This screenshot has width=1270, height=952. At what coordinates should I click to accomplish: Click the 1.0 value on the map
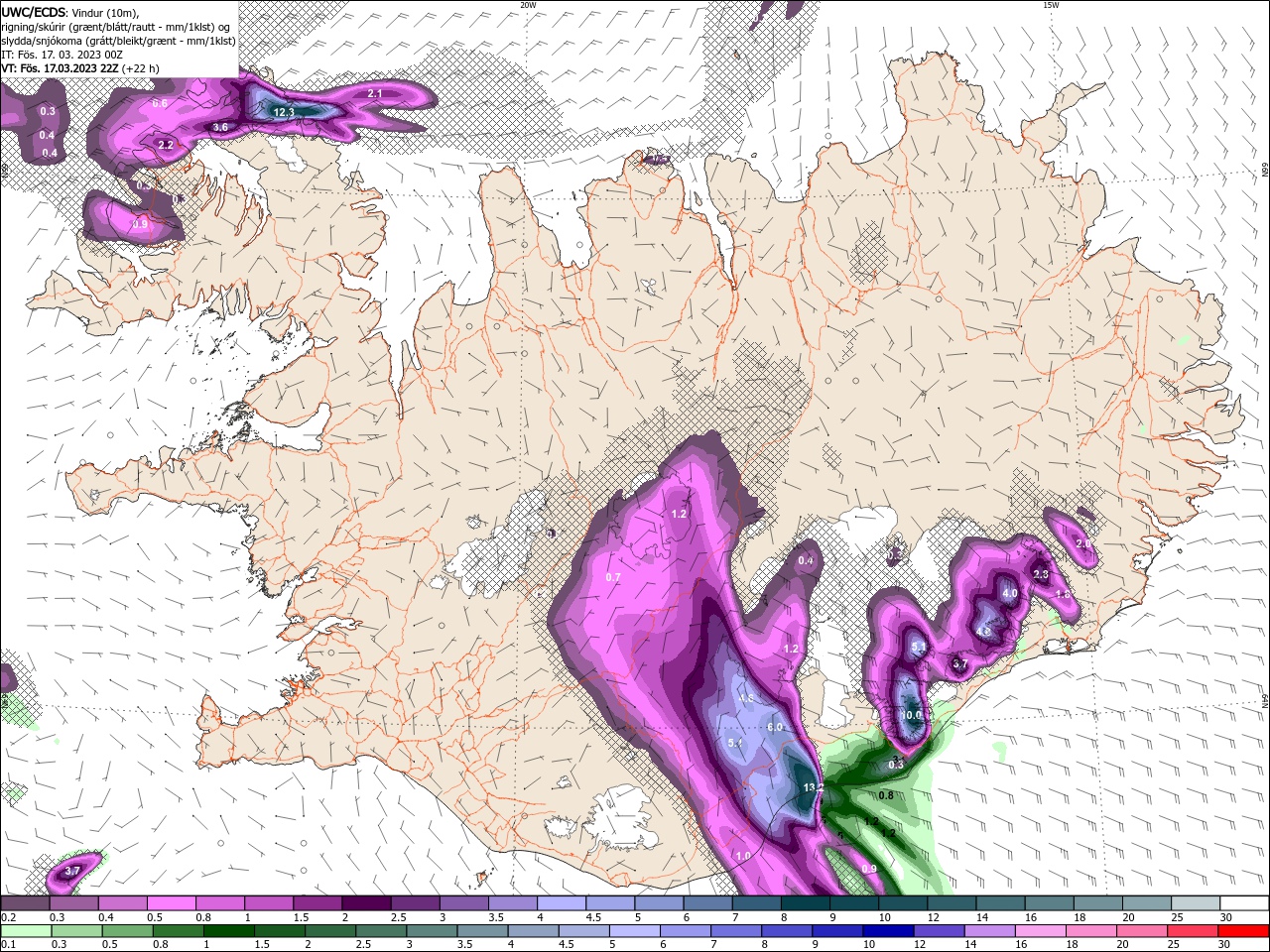click(743, 856)
